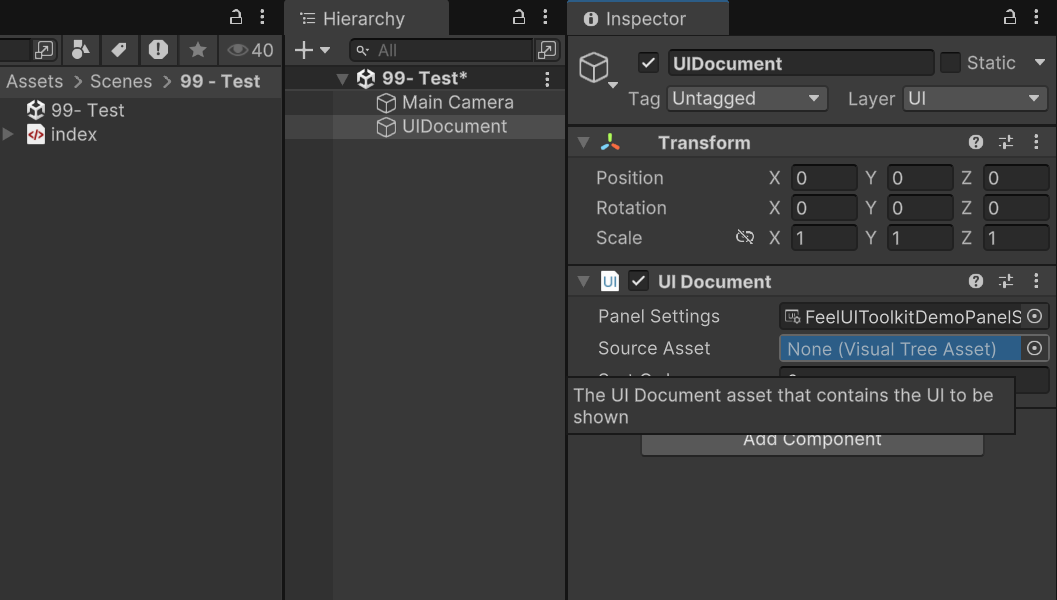Click the Source Asset object picker circle
This screenshot has height=600, width=1057.
[x=1035, y=349]
